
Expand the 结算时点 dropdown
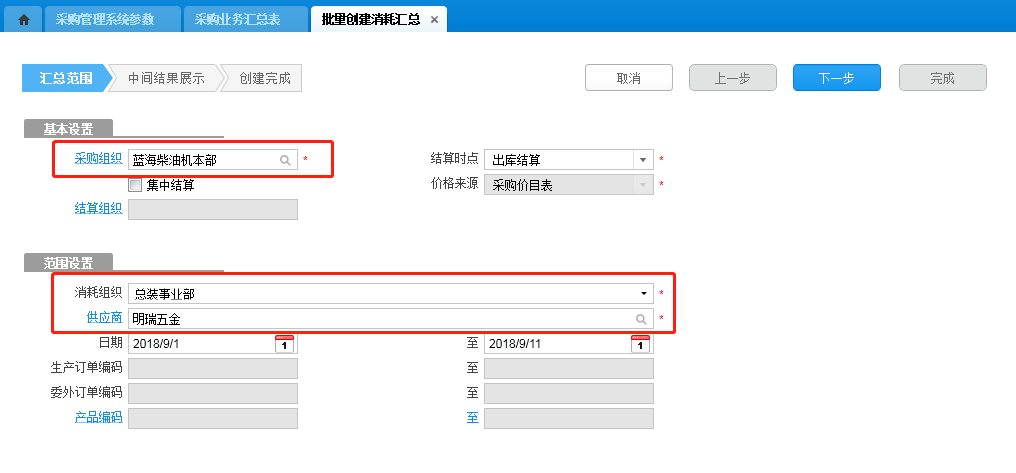[x=642, y=160]
